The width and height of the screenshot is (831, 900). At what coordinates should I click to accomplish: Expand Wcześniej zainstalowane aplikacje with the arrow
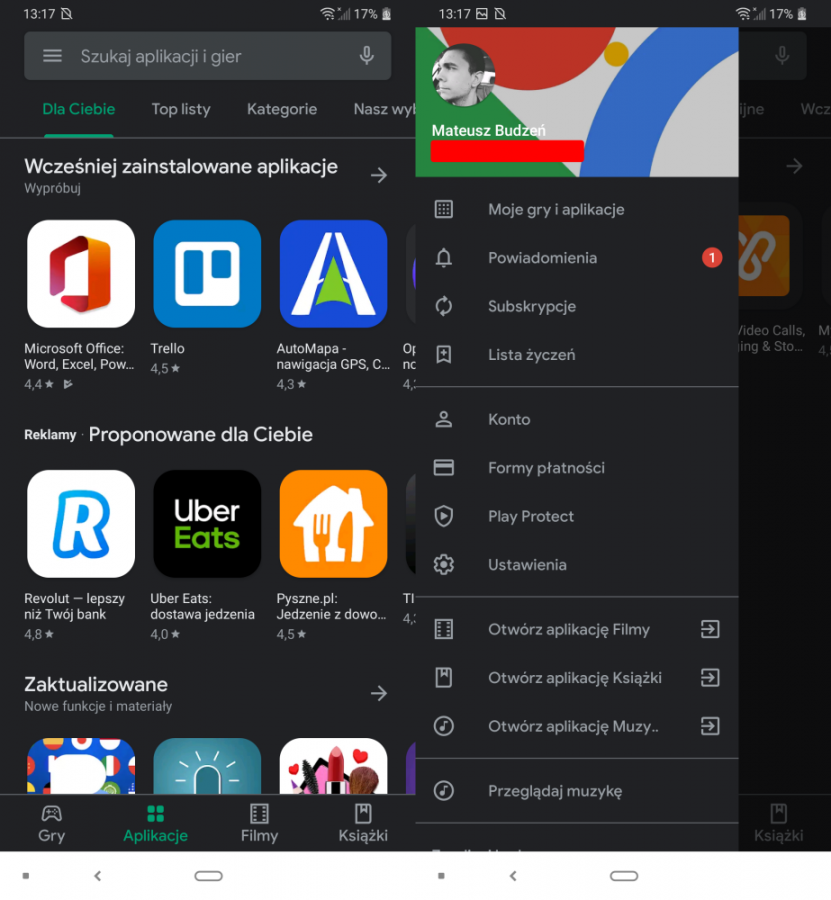click(x=379, y=175)
